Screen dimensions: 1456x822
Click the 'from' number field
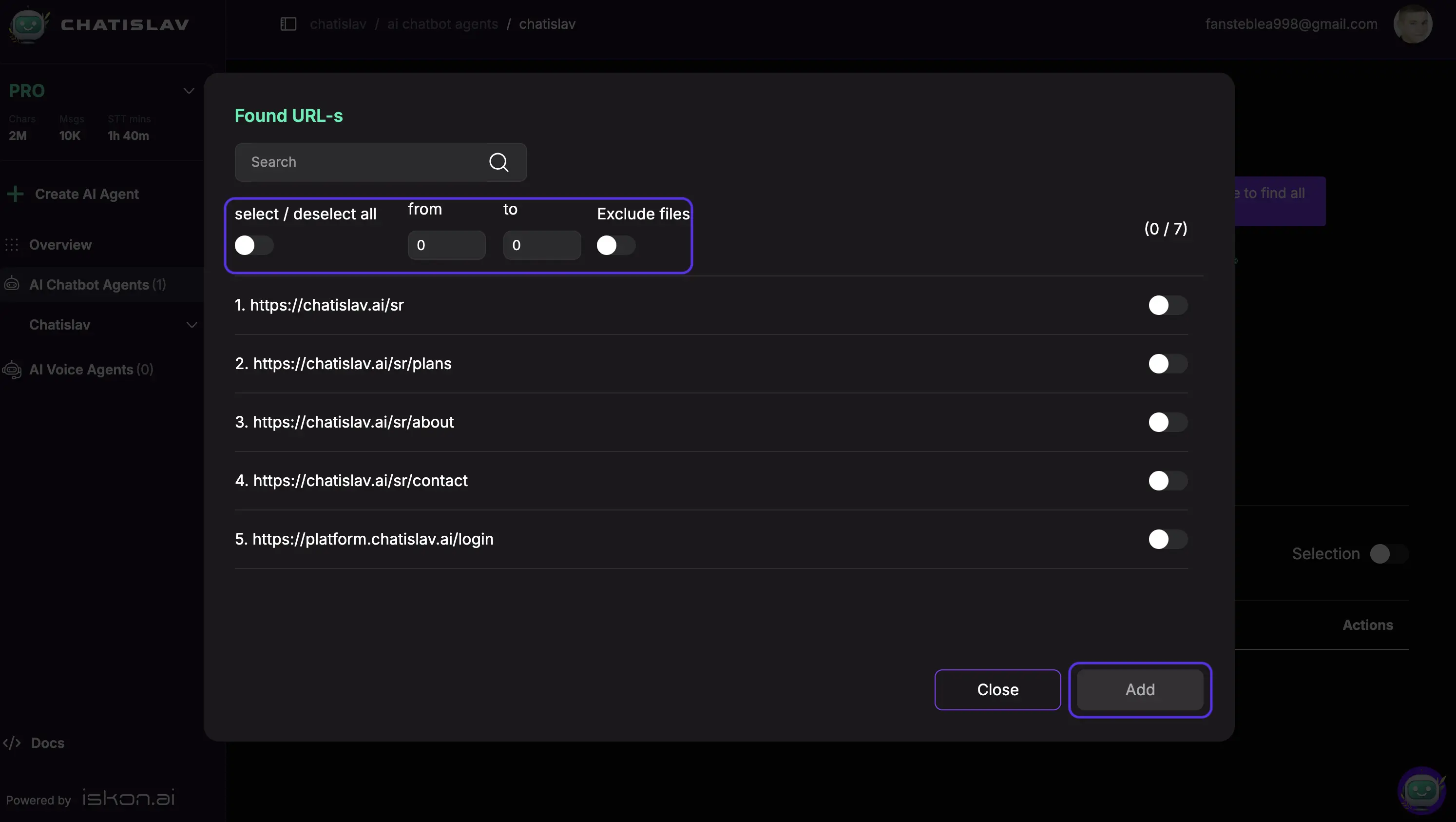pyautogui.click(x=446, y=245)
